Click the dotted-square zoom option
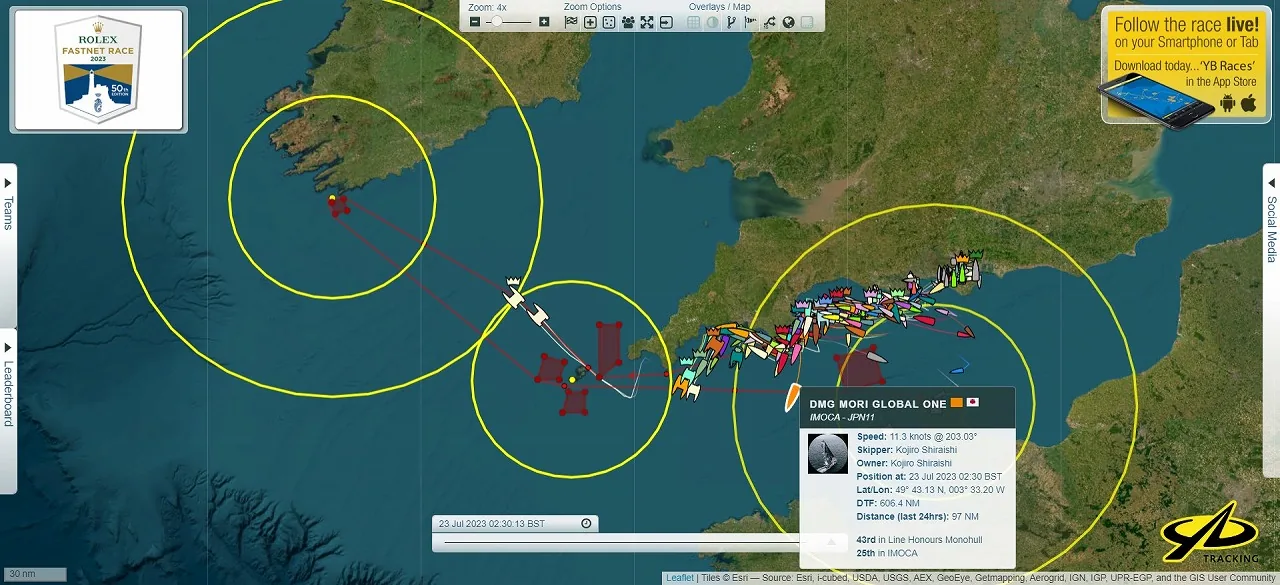This screenshot has height=585, width=1280. click(x=609, y=22)
